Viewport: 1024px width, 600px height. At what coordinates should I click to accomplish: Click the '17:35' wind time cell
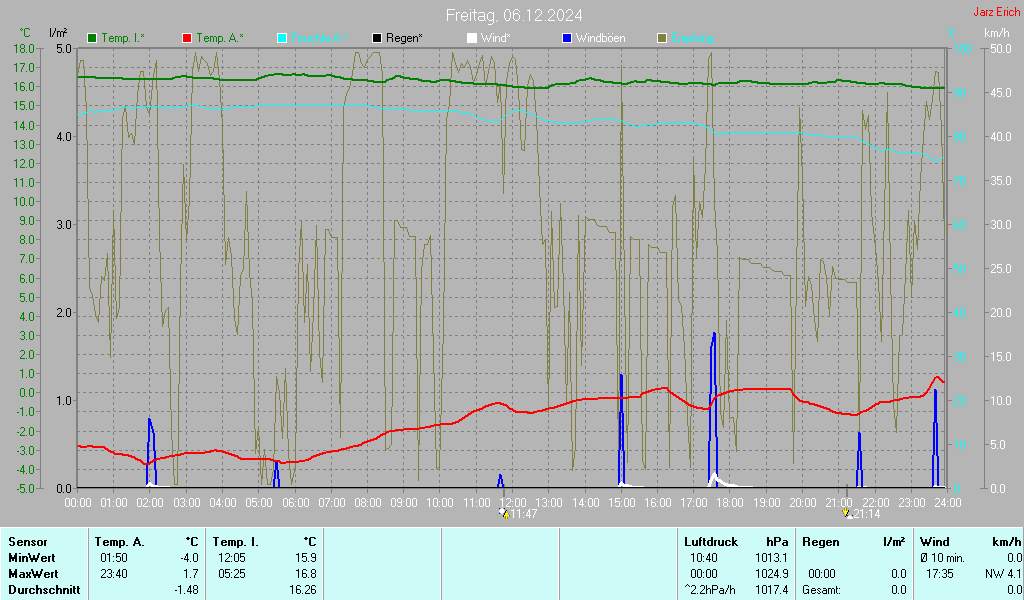point(939,574)
